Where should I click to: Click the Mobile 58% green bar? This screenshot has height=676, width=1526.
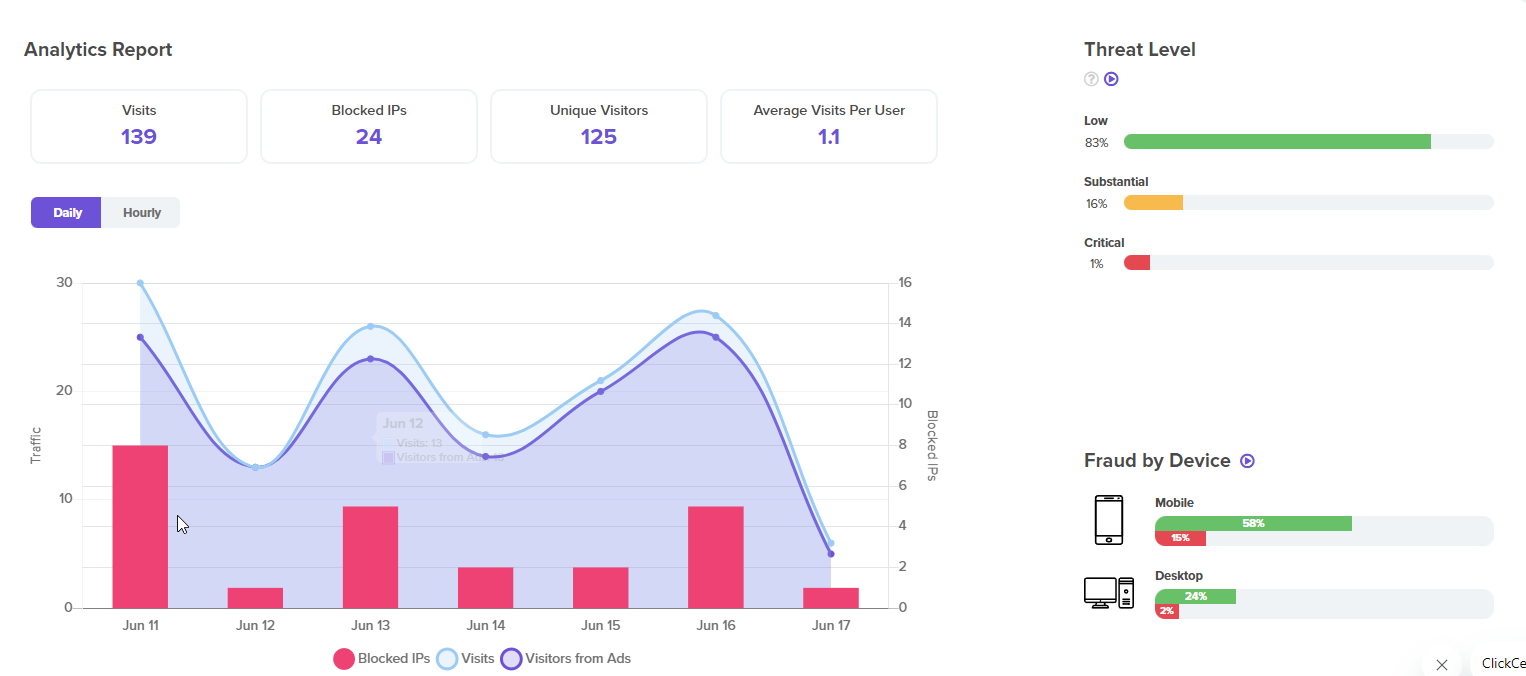[1253, 523]
